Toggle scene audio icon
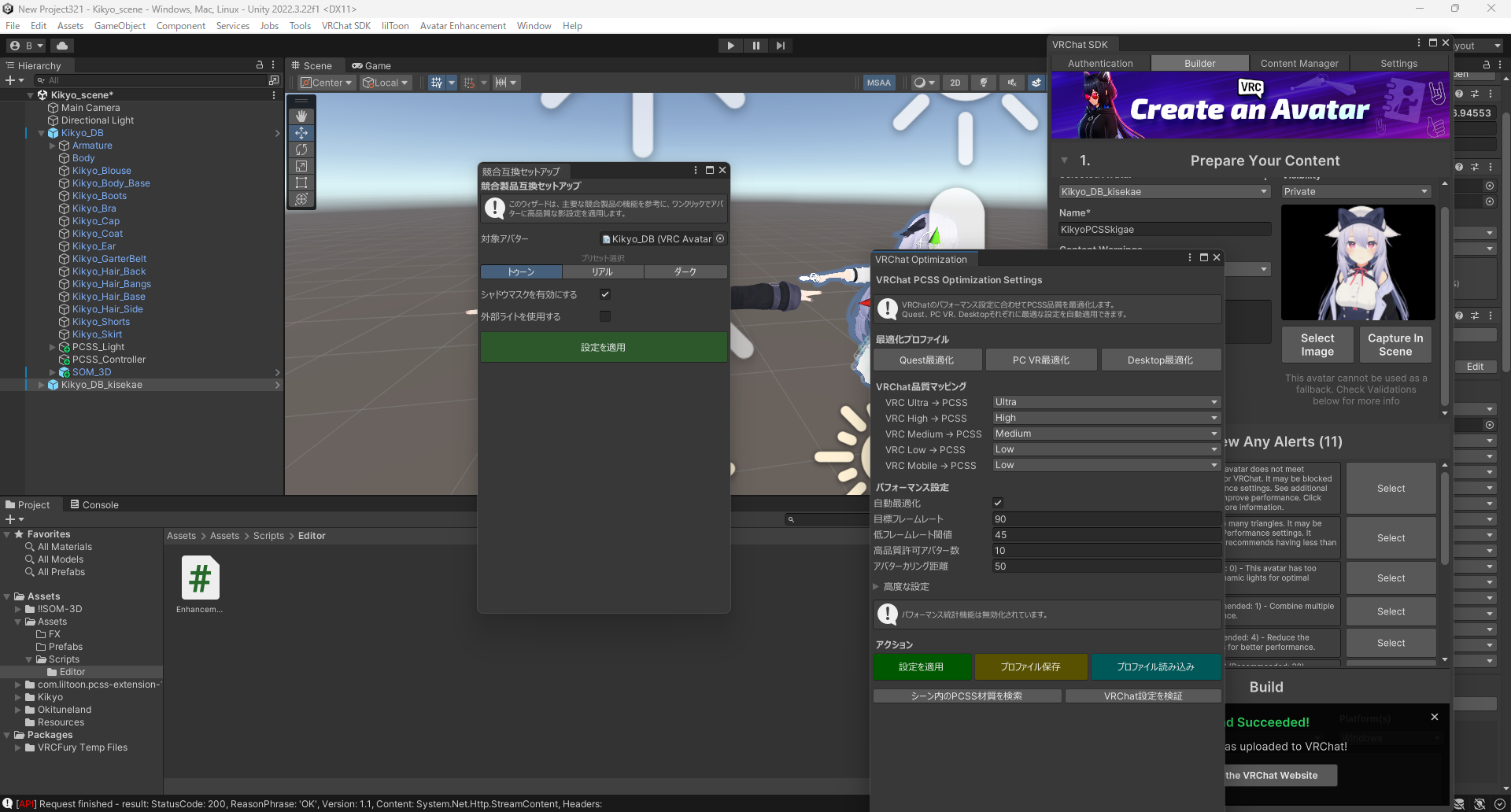The height and width of the screenshot is (812, 1511). click(x=1012, y=82)
